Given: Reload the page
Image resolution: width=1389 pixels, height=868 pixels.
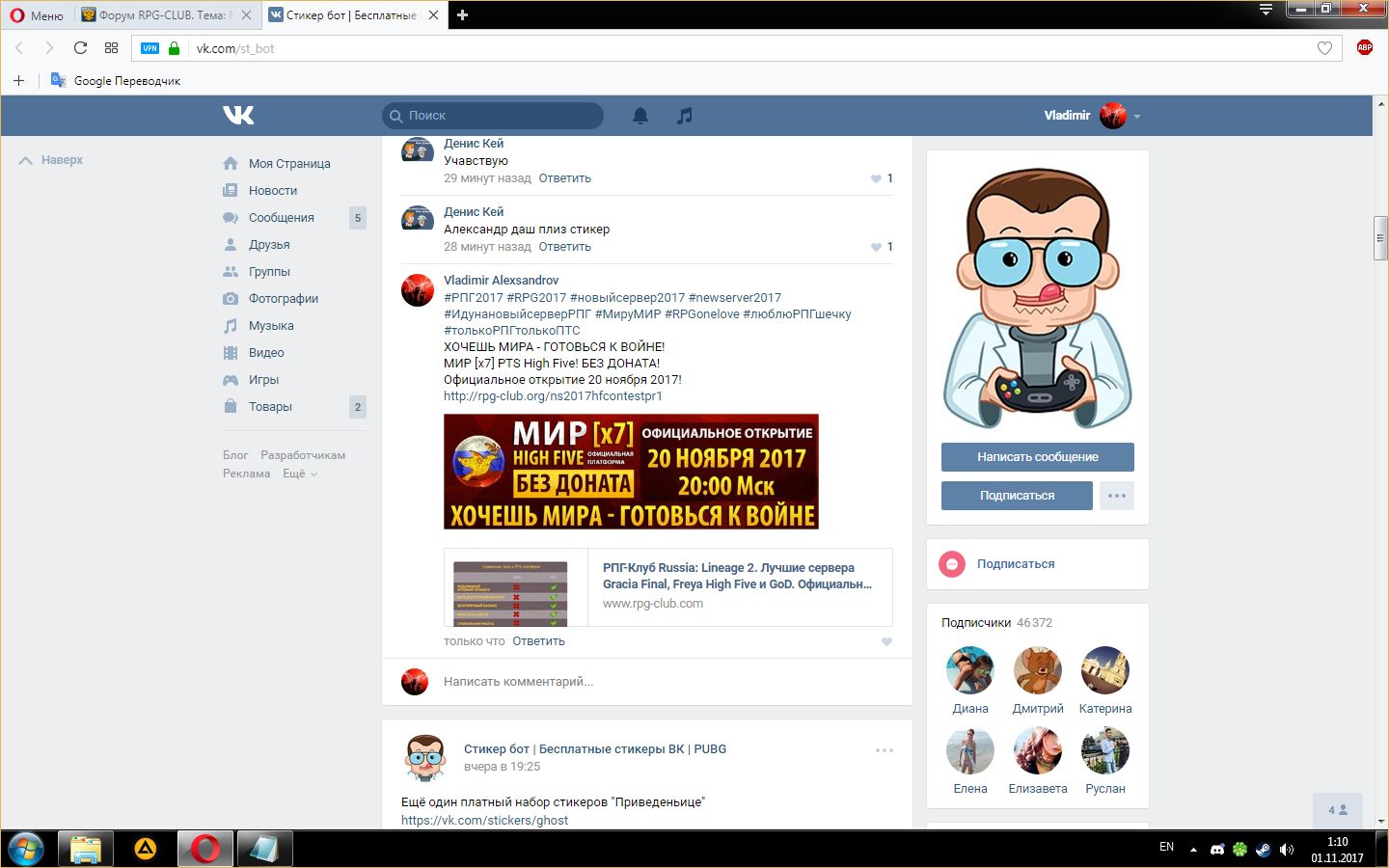Looking at the screenshot, I should pos(80,48).
